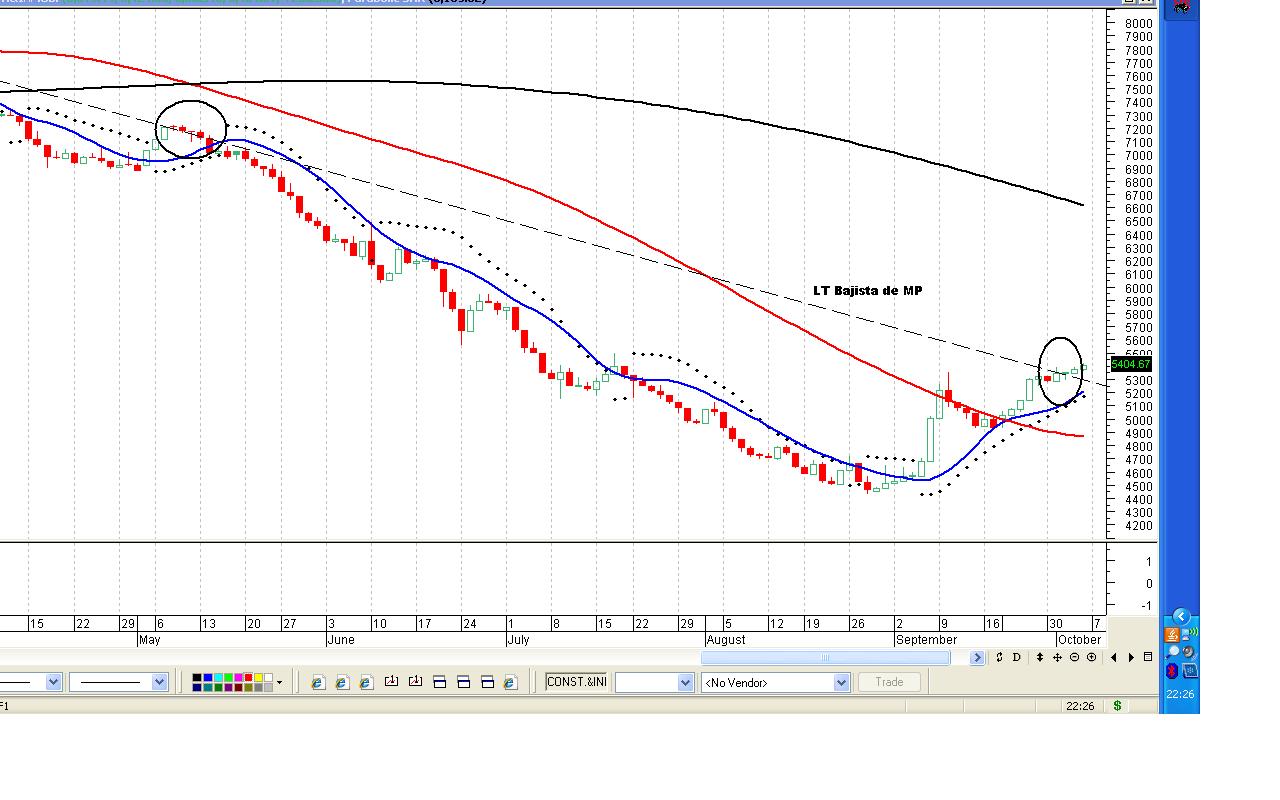
Task: Click the CONST.&INI button
Action: point(577,682)
